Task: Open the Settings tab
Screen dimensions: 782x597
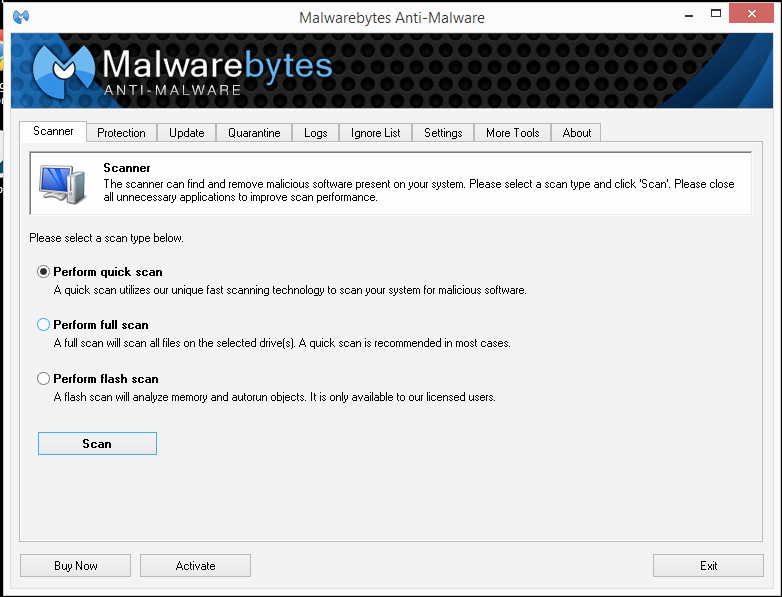Action: coord(443,133)
